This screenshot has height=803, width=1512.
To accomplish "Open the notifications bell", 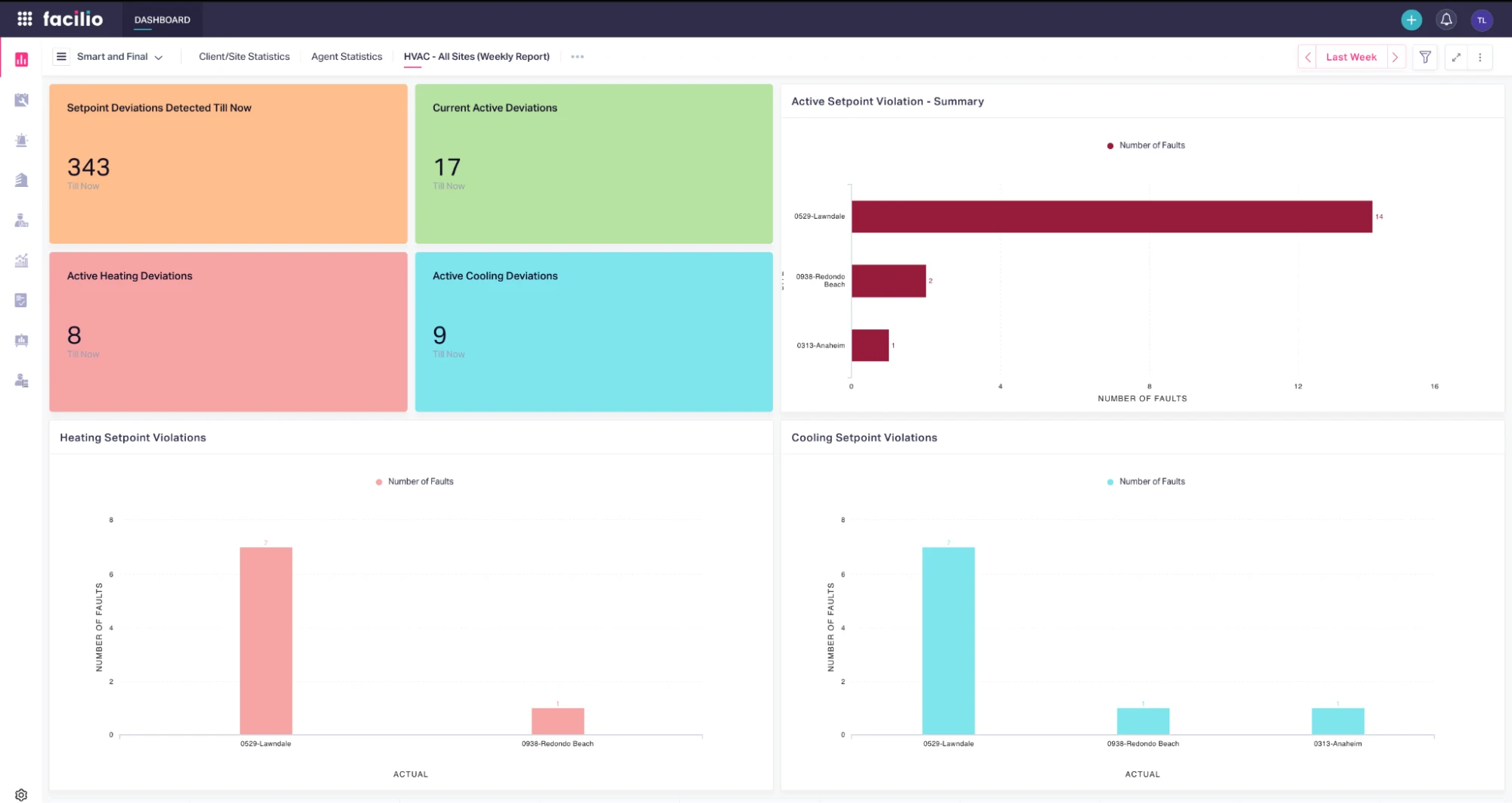I will (1445, 20).
